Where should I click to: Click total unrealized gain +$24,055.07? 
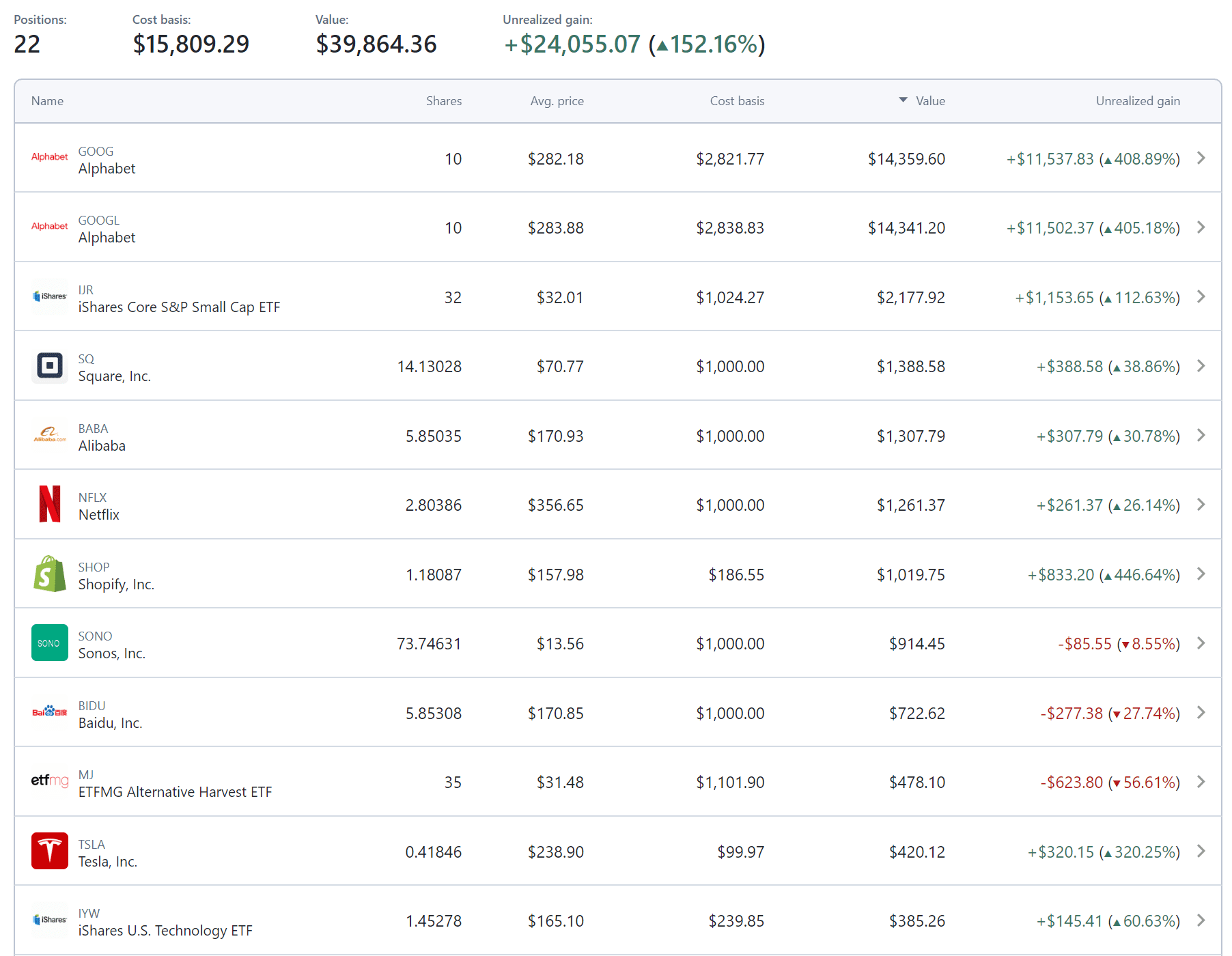(x=572, y=44)
